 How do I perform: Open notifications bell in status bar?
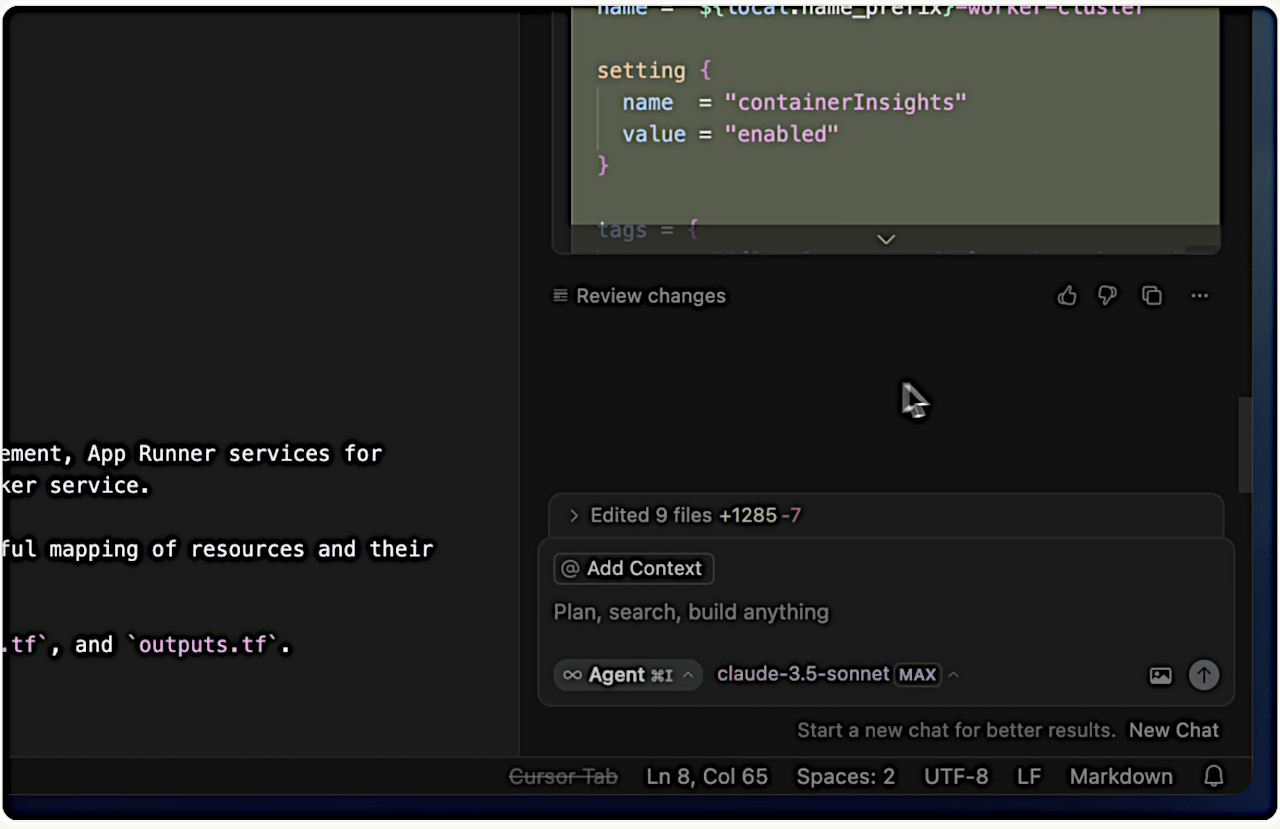1214,777
